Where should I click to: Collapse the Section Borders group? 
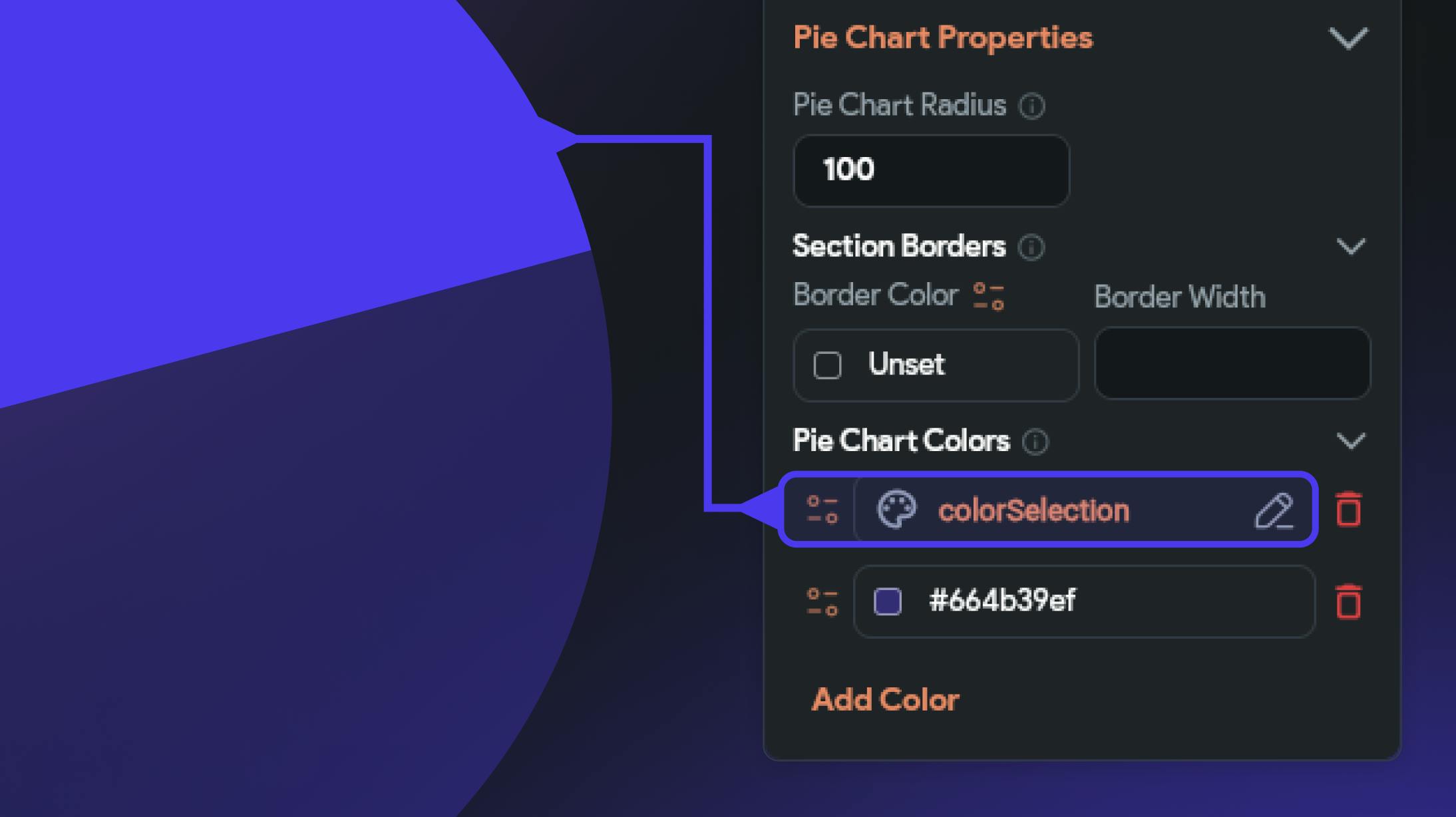click(1351, 247)
